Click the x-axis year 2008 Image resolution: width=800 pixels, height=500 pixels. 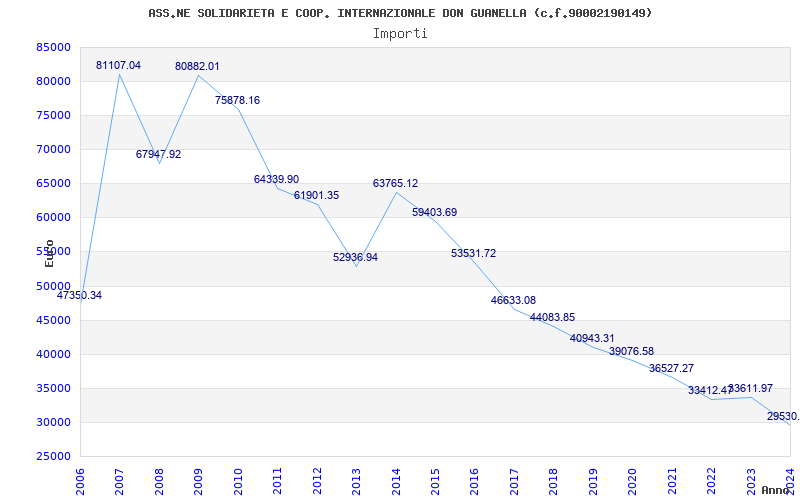point(159,481)
